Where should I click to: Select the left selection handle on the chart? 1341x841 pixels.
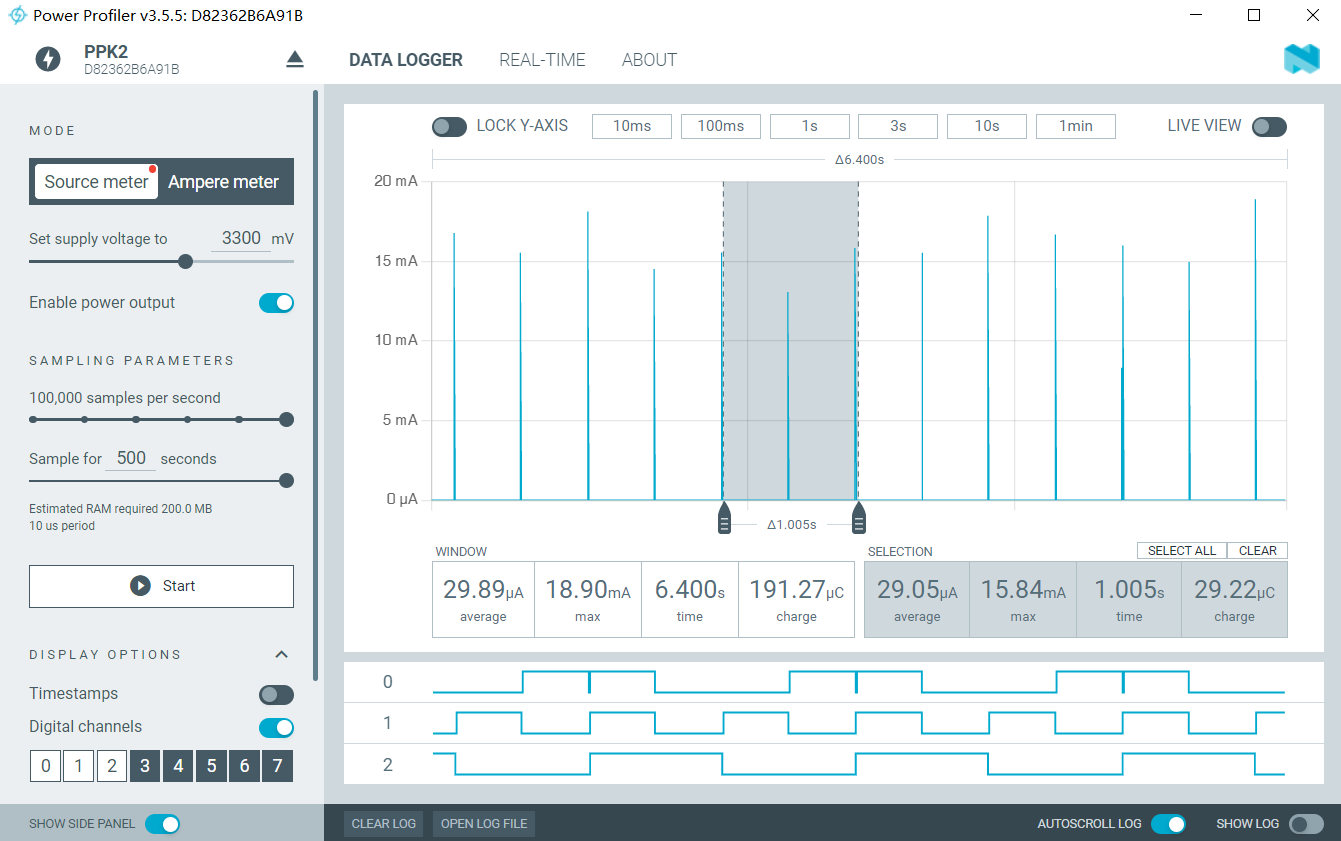tap(724, 519)
